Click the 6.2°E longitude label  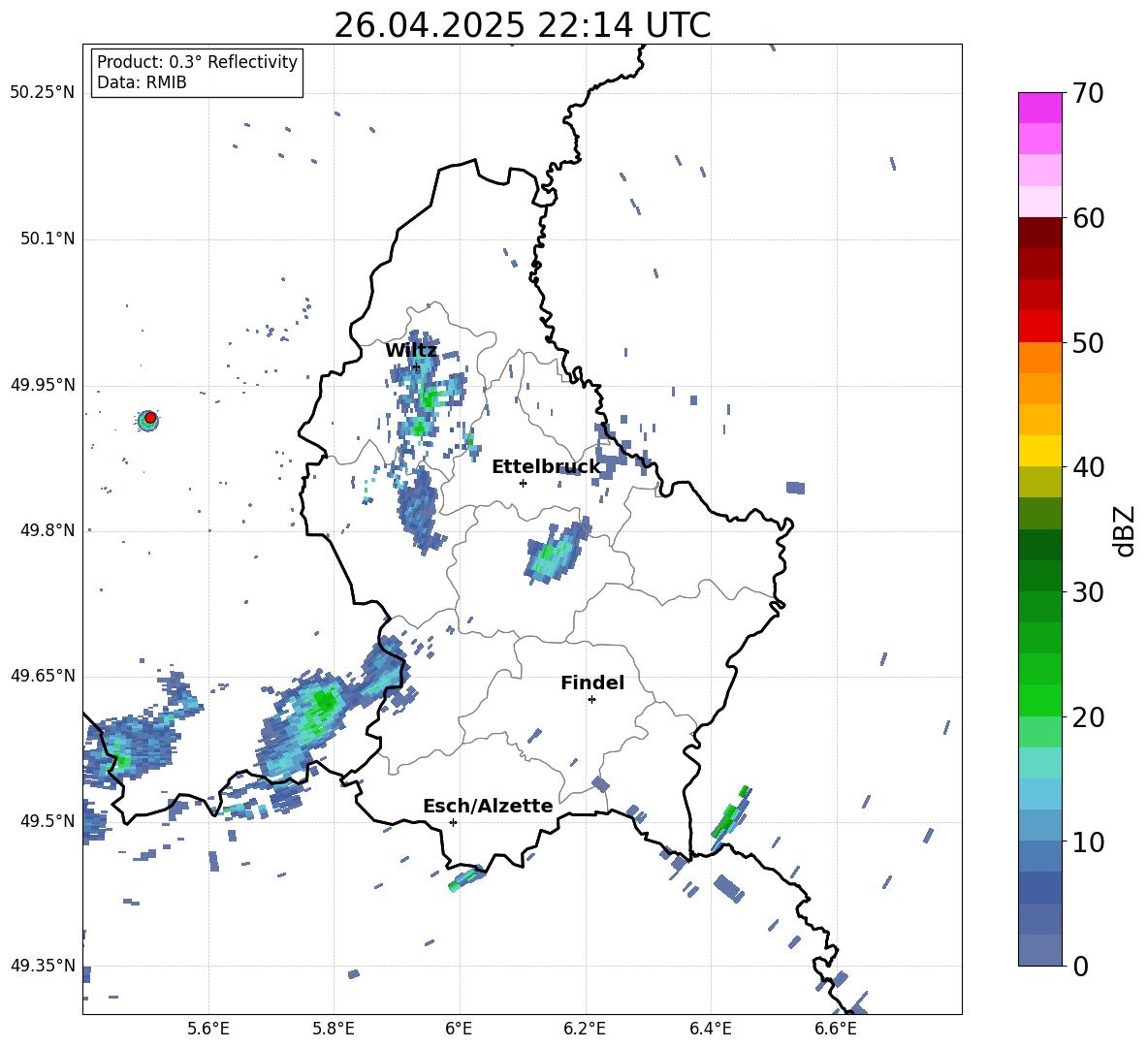pos(585,1030)
